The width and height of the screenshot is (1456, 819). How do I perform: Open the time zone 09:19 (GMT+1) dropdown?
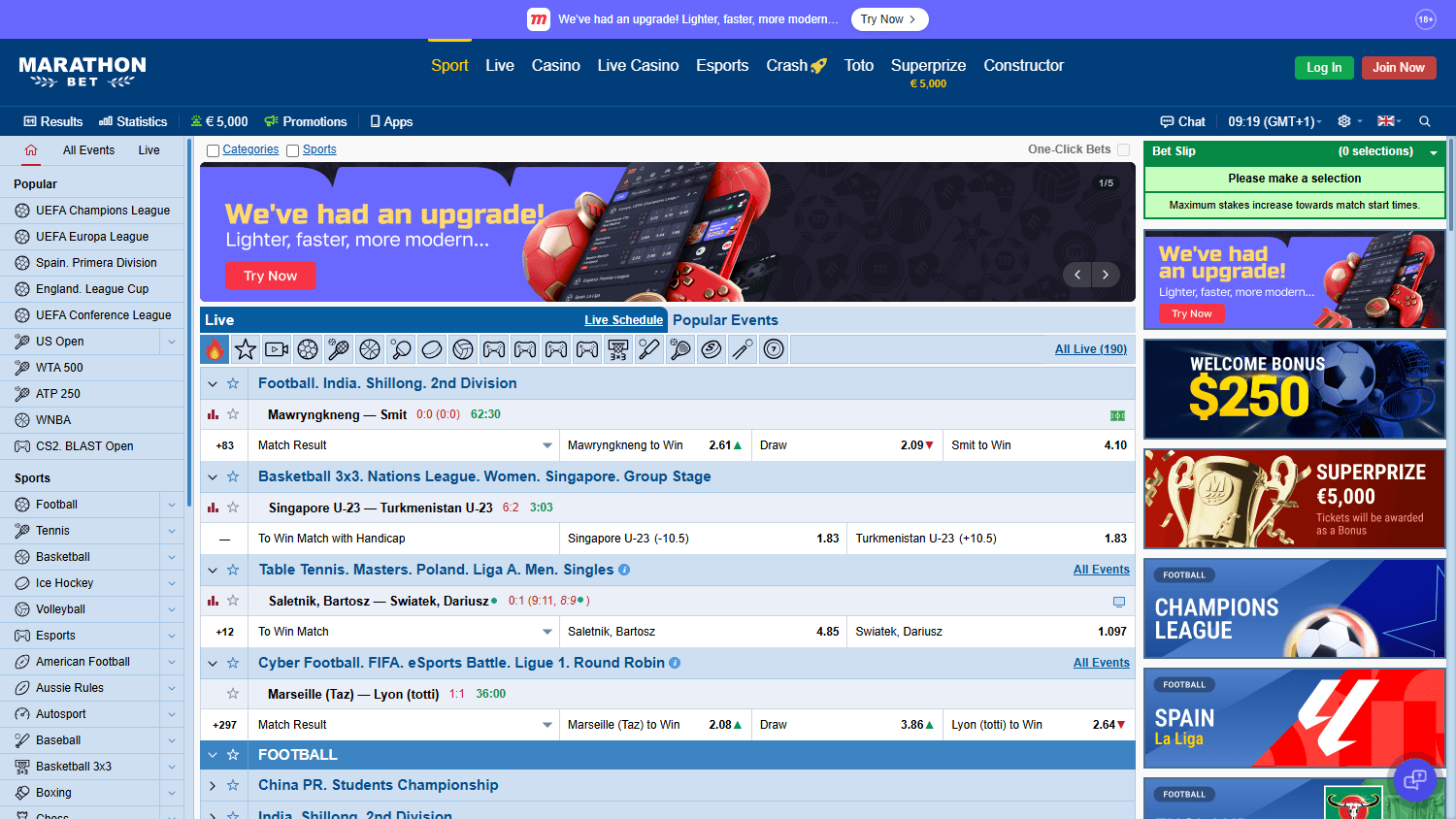click(x=1275, y=121)
